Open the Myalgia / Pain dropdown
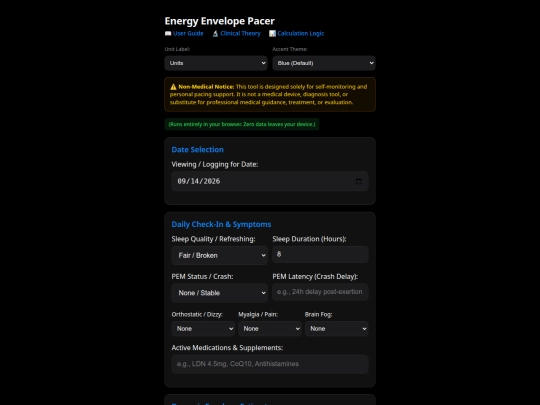This screenshot has width=540, height=405. (x=270, y=329)
